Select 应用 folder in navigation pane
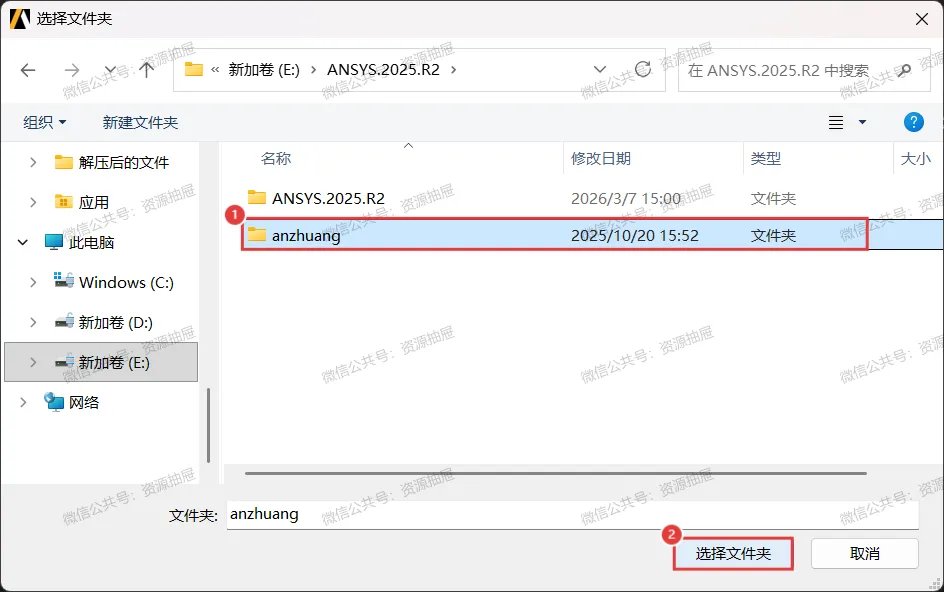 click(93, 202)
